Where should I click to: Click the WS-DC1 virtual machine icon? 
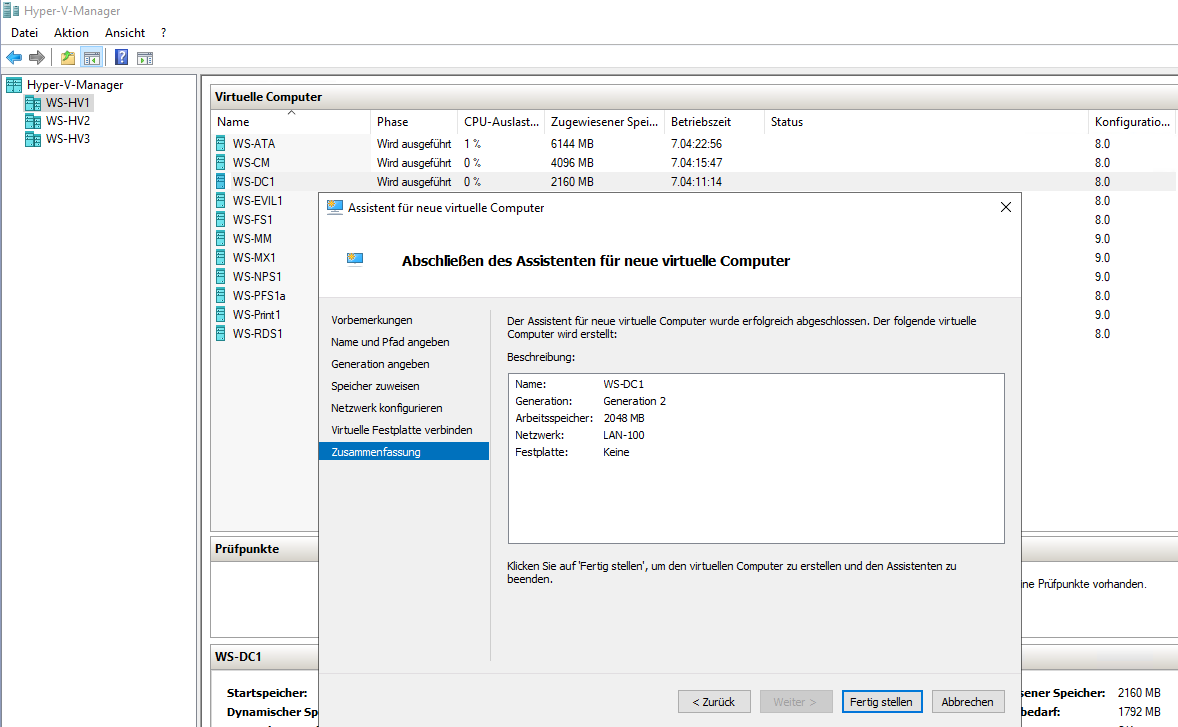[221, 181]
